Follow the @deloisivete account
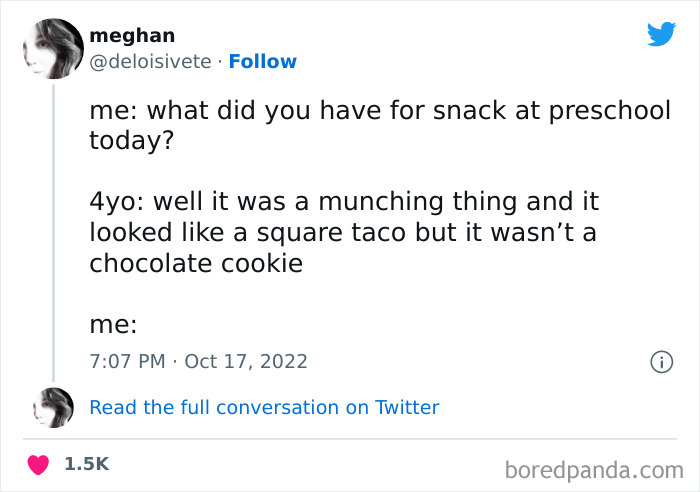 coord(262,62)
